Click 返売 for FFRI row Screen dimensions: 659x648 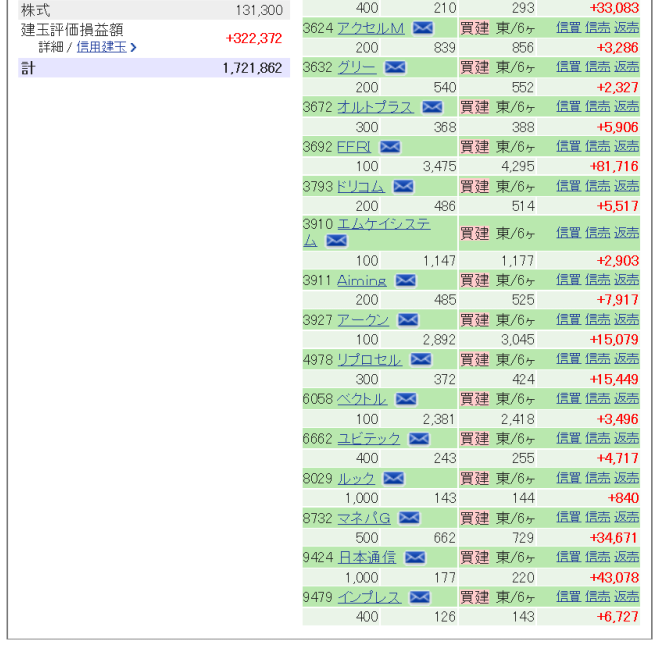[626, 146]
